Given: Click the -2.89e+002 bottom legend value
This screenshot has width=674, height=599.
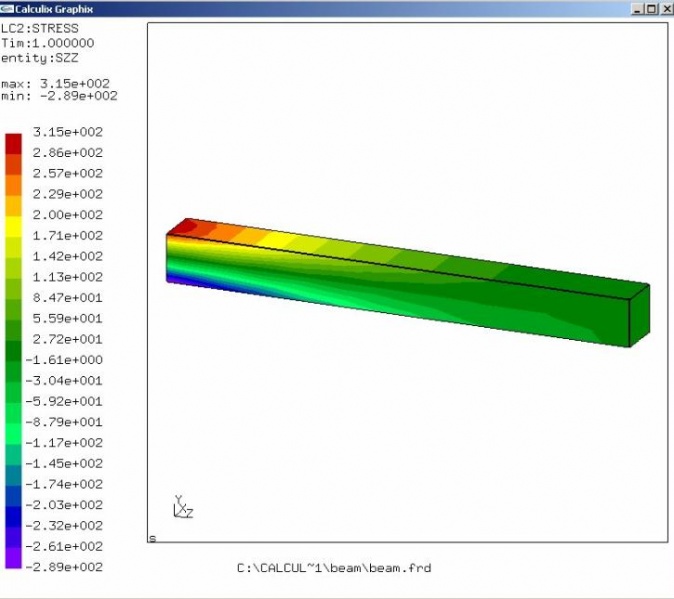Looking at the screenshot, I should pos(68,567).
